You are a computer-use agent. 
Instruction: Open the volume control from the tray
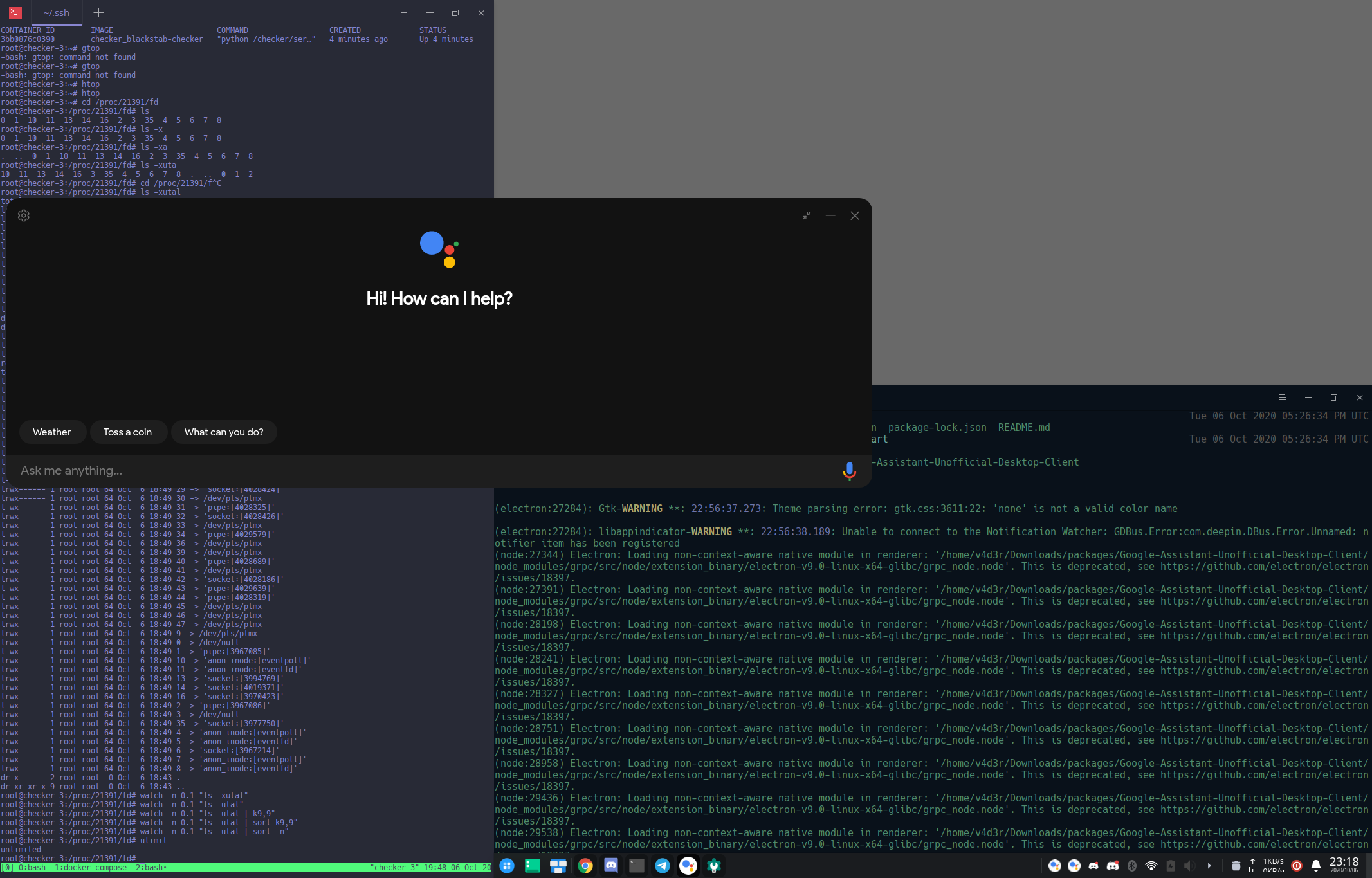click(1189, 866)
